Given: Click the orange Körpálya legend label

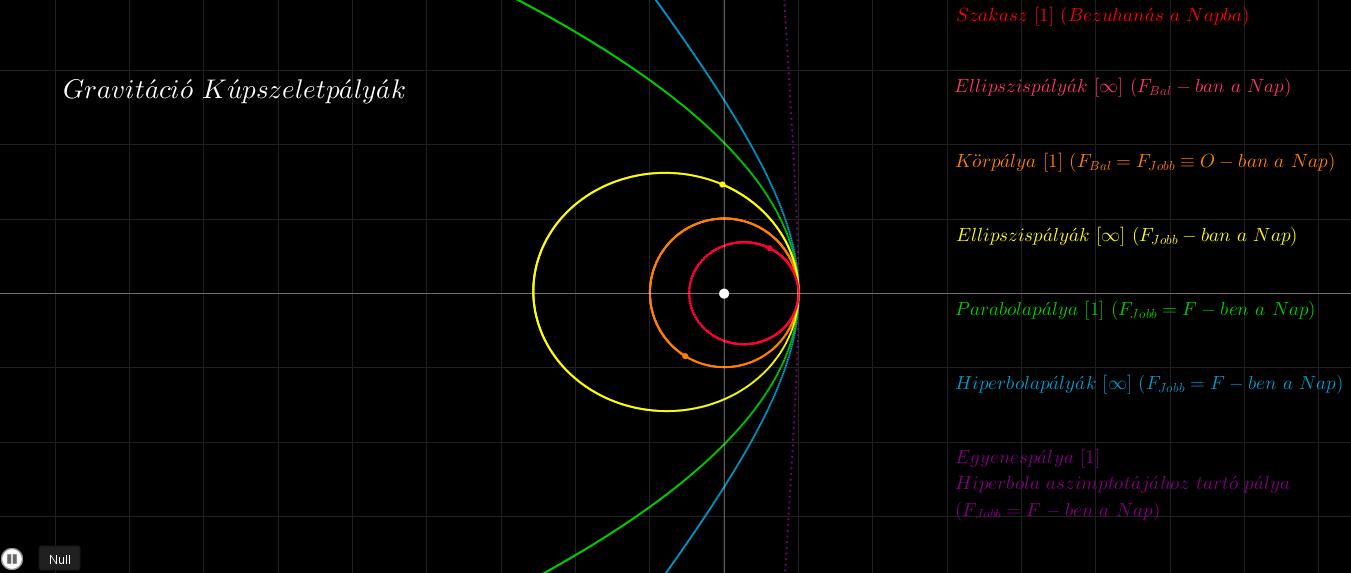Looking at the screenshot, I should pos(1144,161).
